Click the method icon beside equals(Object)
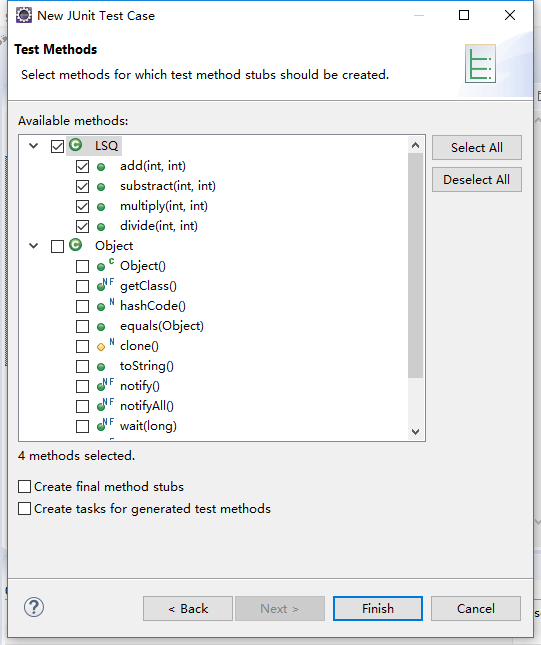Viewport: 541px width, 645px height. [101, 327]
